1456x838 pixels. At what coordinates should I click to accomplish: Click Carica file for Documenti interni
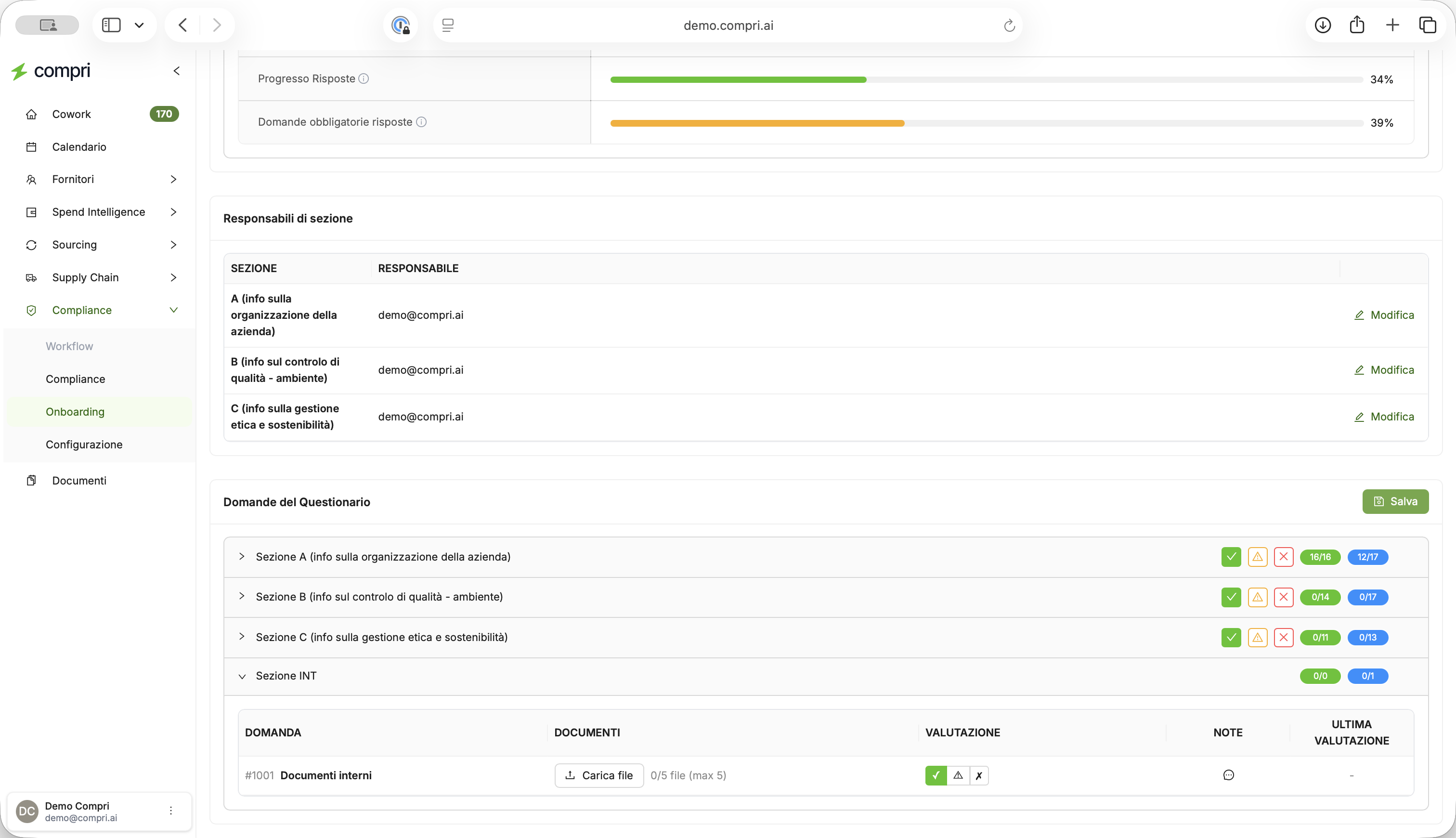599,775
